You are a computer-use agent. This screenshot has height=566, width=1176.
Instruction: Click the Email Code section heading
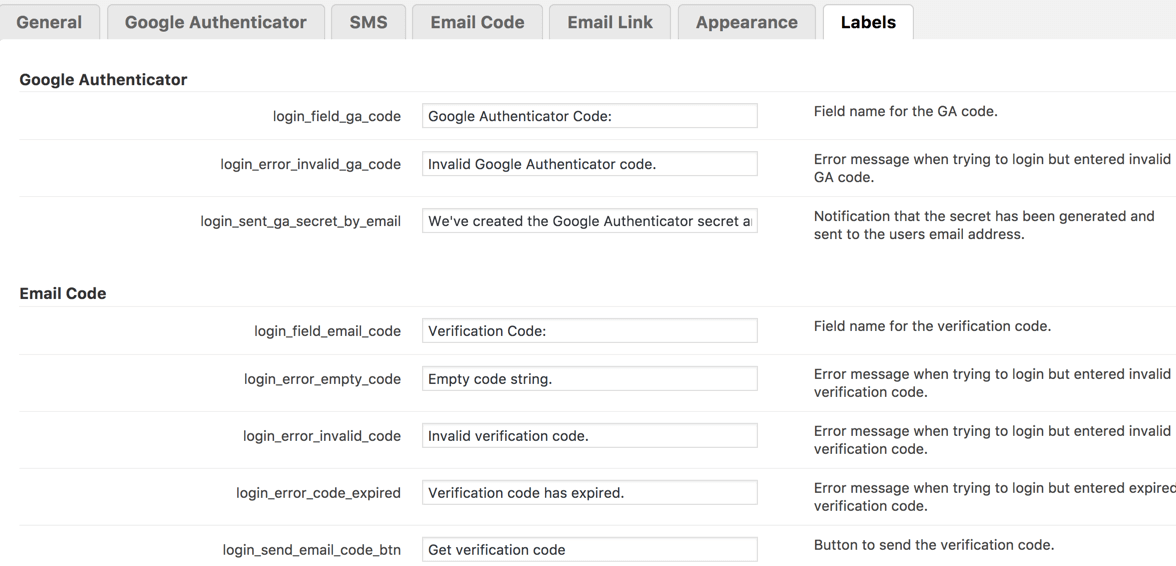click(63, 293)
